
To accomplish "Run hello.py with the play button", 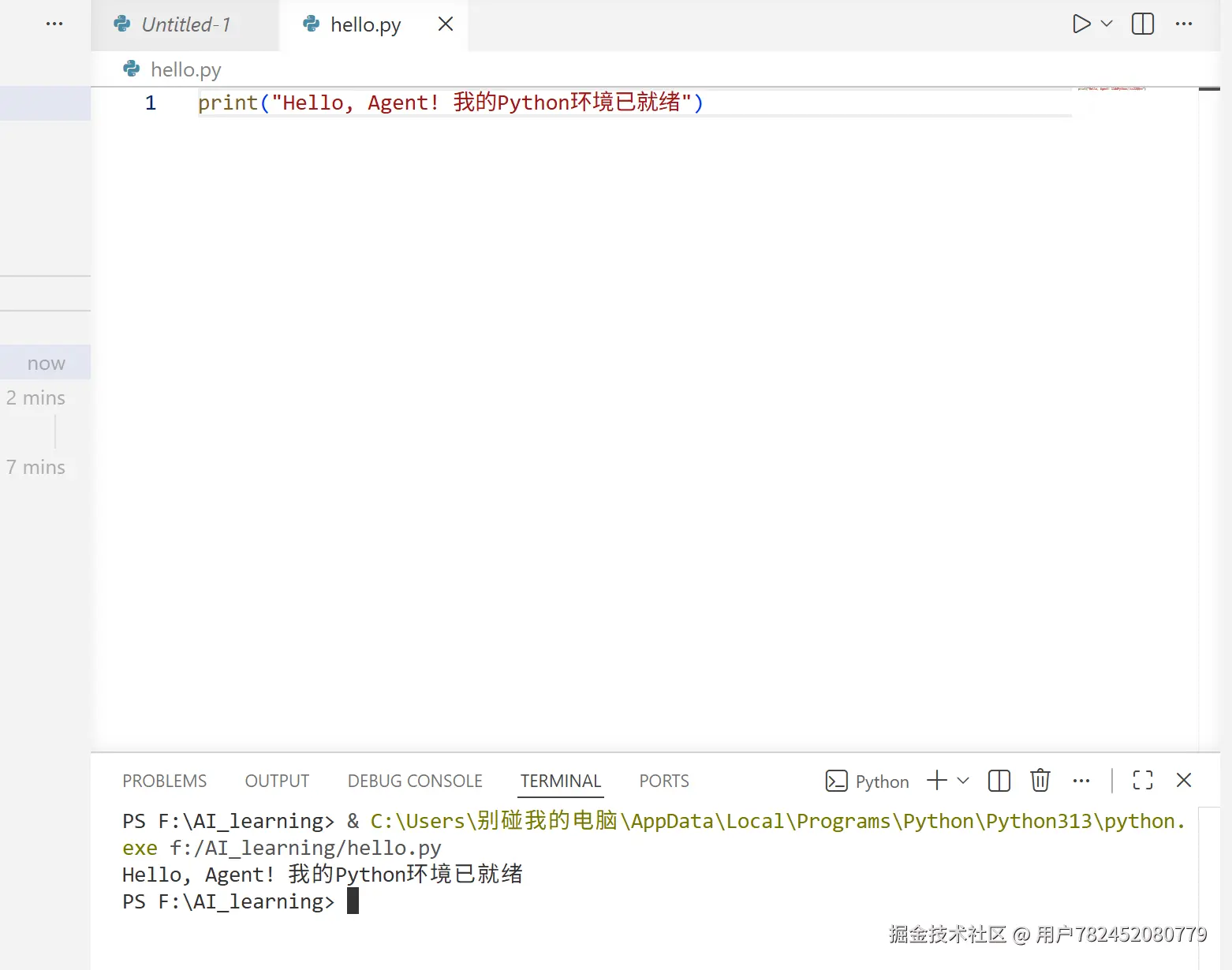I will 1081,24.
